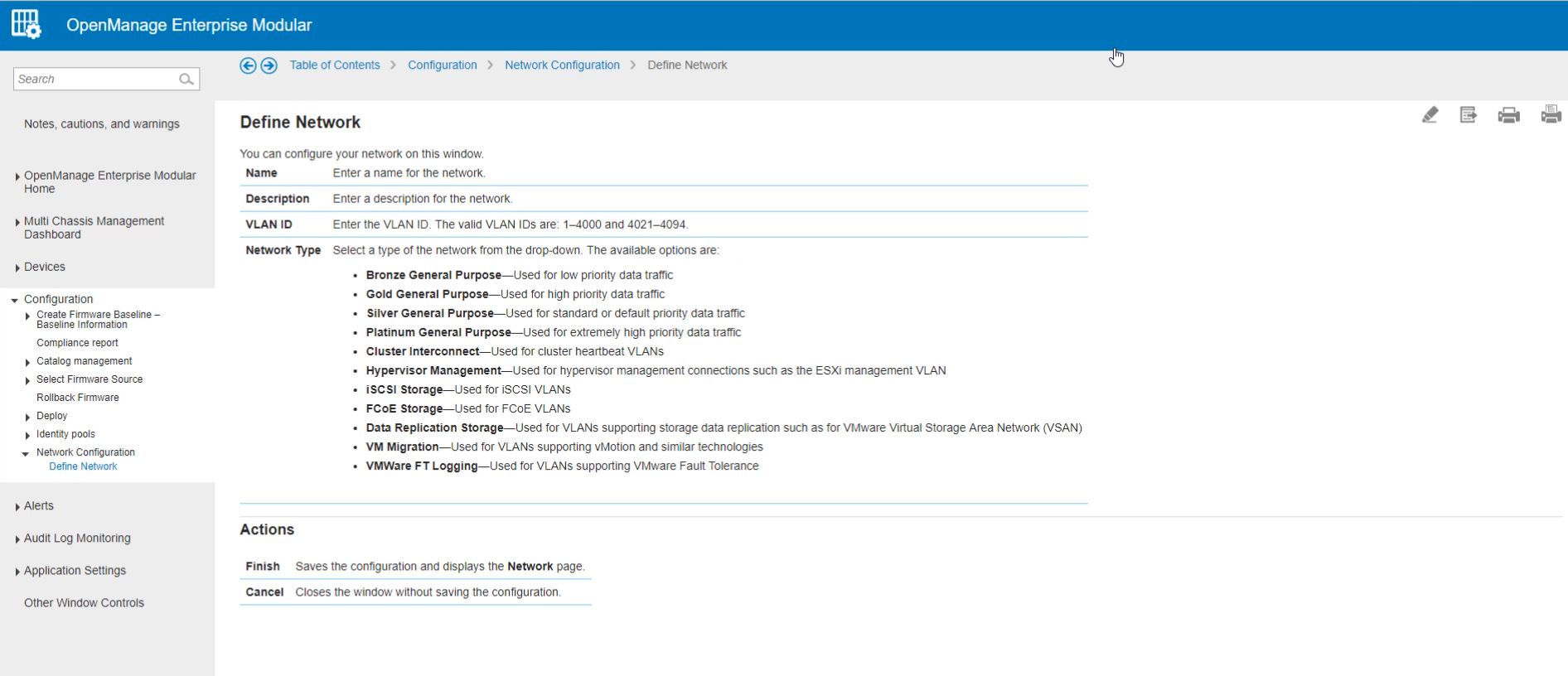Image resolution: width=1568 pixels, height=676 pixels.
Task: Expand the Application Settings section
Action: point(17,571)
